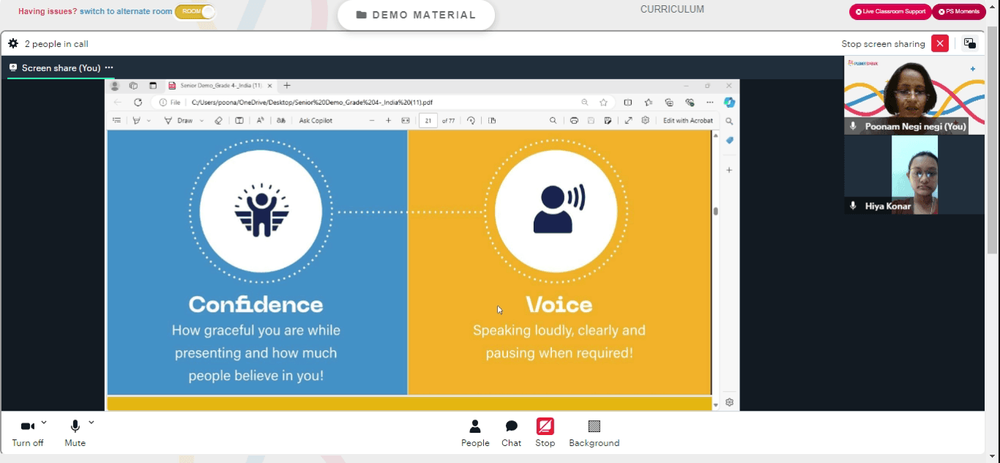Mute the microphone
1000x463 pixels.
[x=75, y=433]
